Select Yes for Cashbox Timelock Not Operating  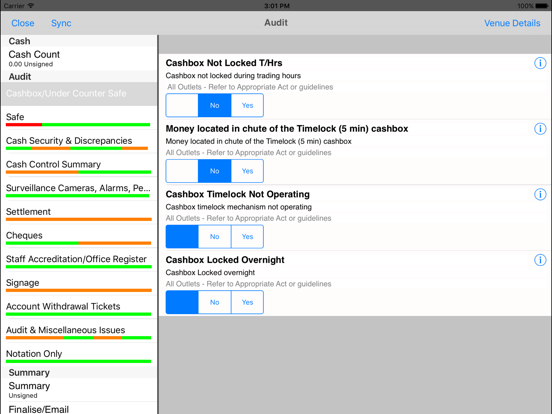click(x=247, y=237)
